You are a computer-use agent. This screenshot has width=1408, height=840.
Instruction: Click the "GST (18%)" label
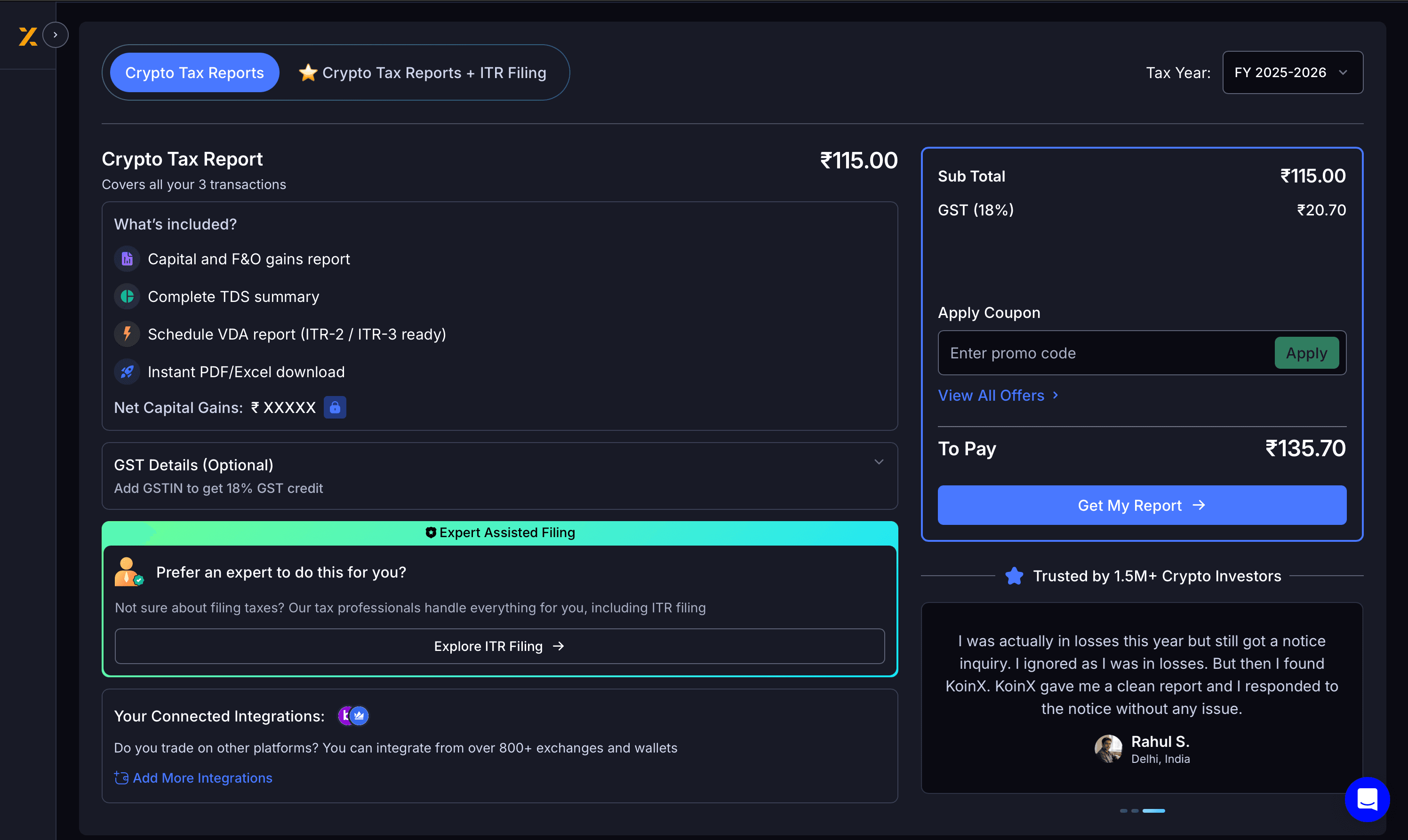point(976,210)
